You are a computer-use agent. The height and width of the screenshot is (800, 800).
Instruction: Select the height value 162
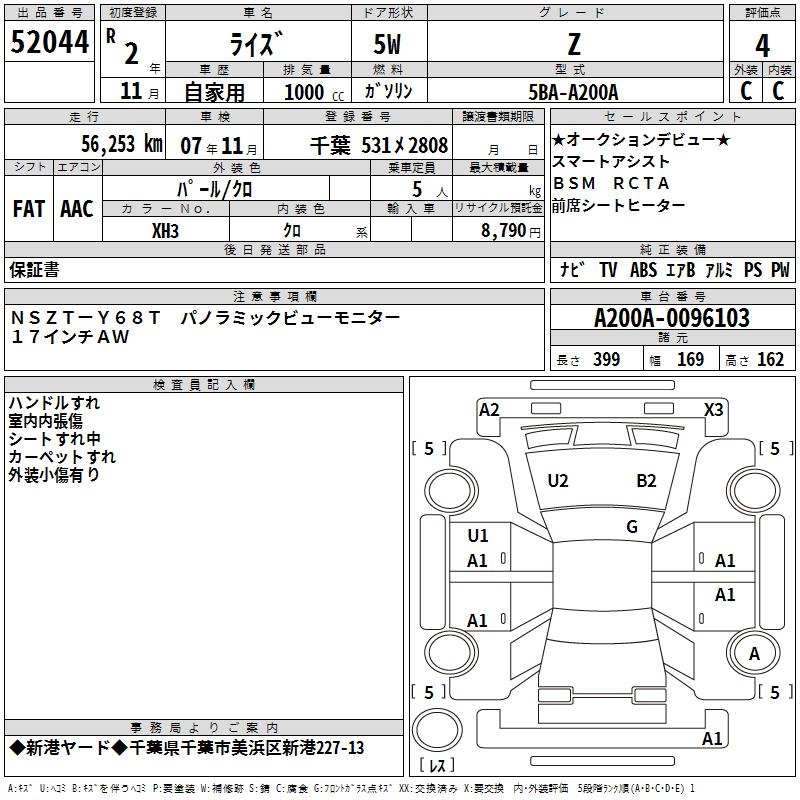click(x=770, y=359)
